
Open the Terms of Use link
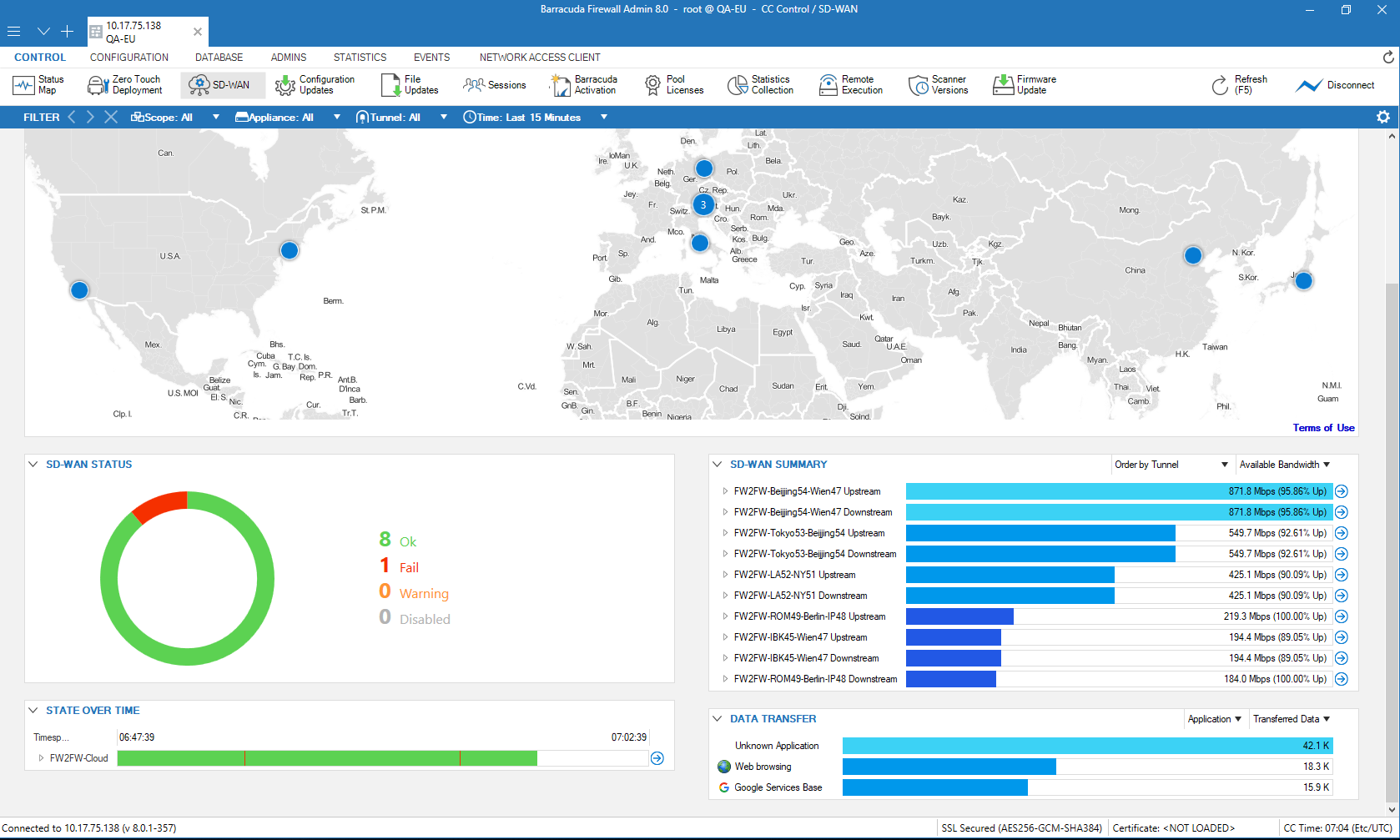1323,428
